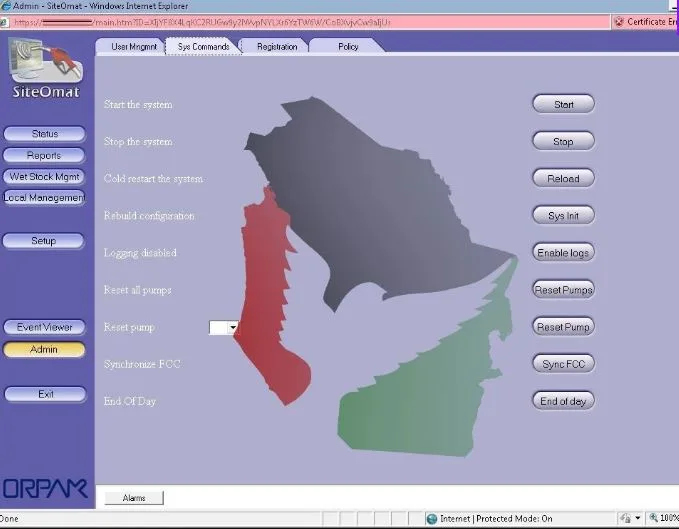This screenshot has width=679, height=529.
Task: Select the Policy tab
Action: point(347,46)
